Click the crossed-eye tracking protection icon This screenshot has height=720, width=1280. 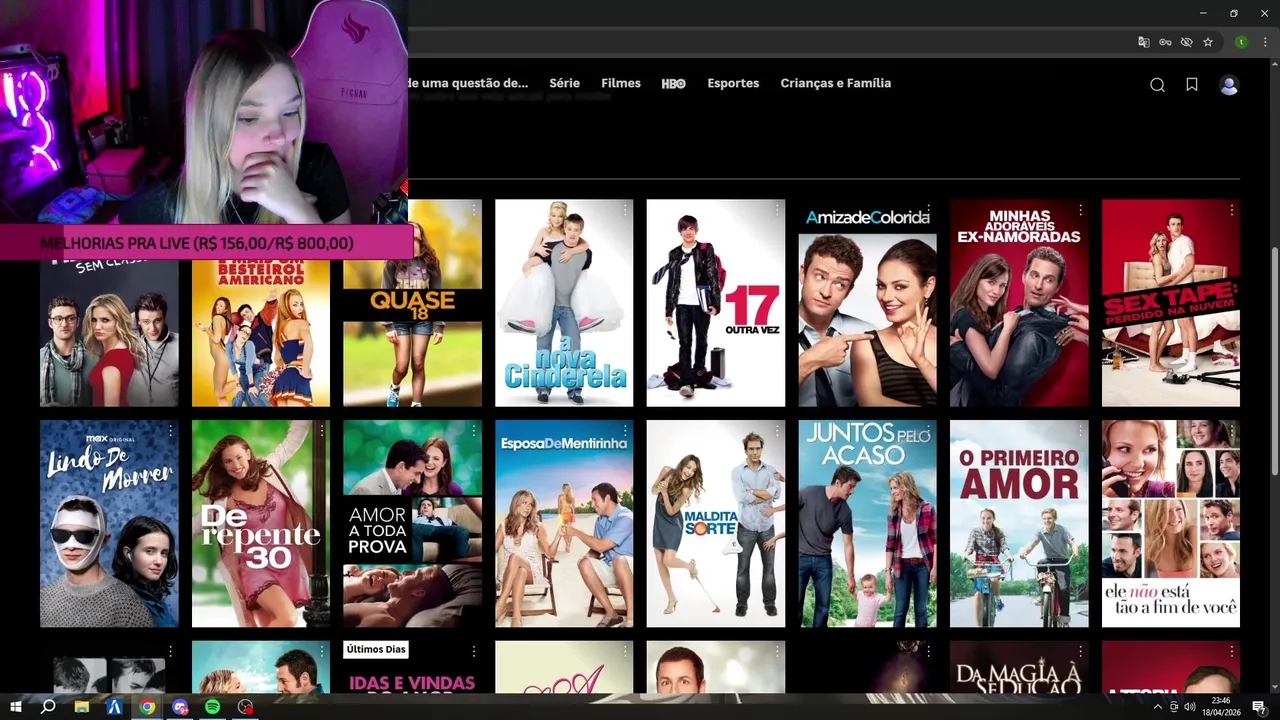[x=1186, y=42]
